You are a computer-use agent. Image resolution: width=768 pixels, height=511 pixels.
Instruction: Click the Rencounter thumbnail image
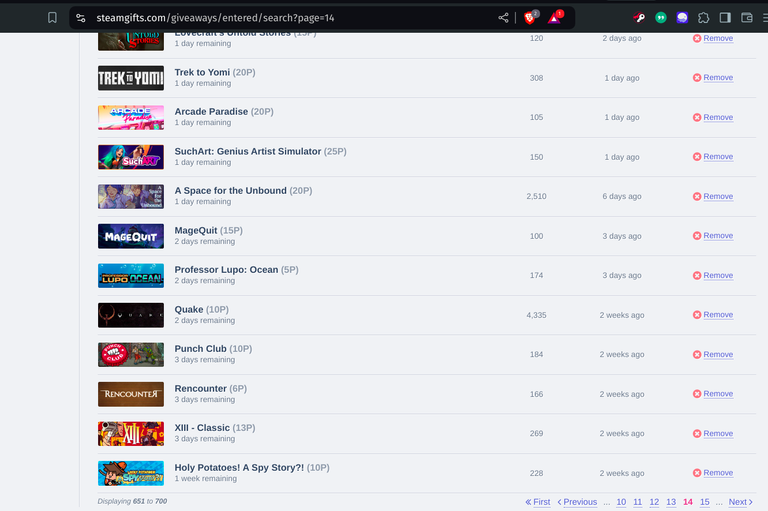131,394
